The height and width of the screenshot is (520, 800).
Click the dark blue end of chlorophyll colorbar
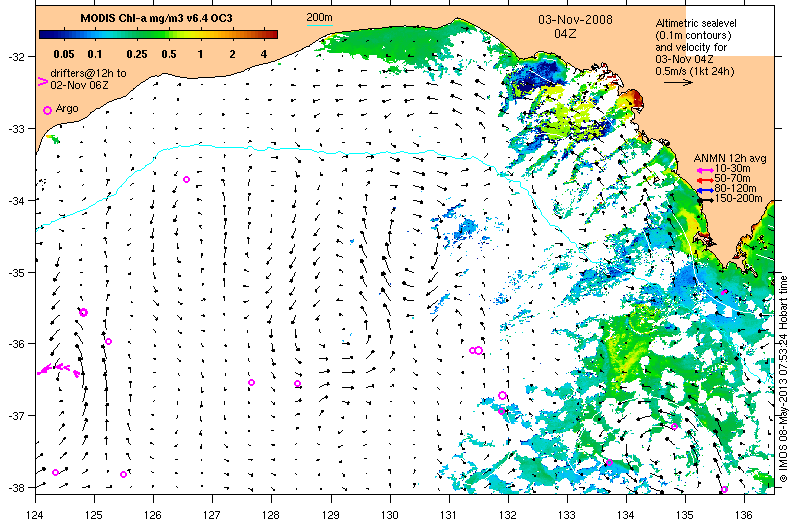click(46, 35)
